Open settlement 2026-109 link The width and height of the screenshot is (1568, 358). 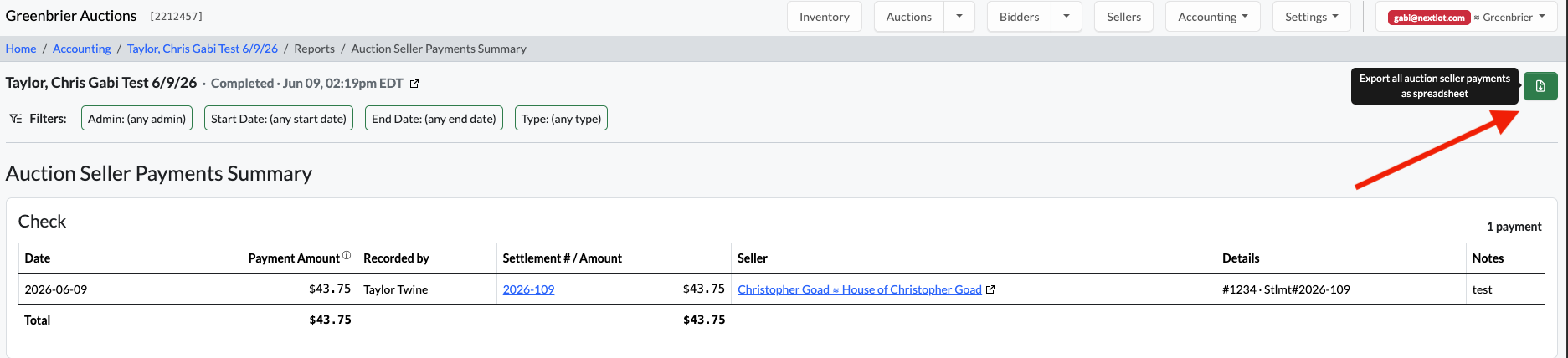pyautogui.click(x=528, y=289)
